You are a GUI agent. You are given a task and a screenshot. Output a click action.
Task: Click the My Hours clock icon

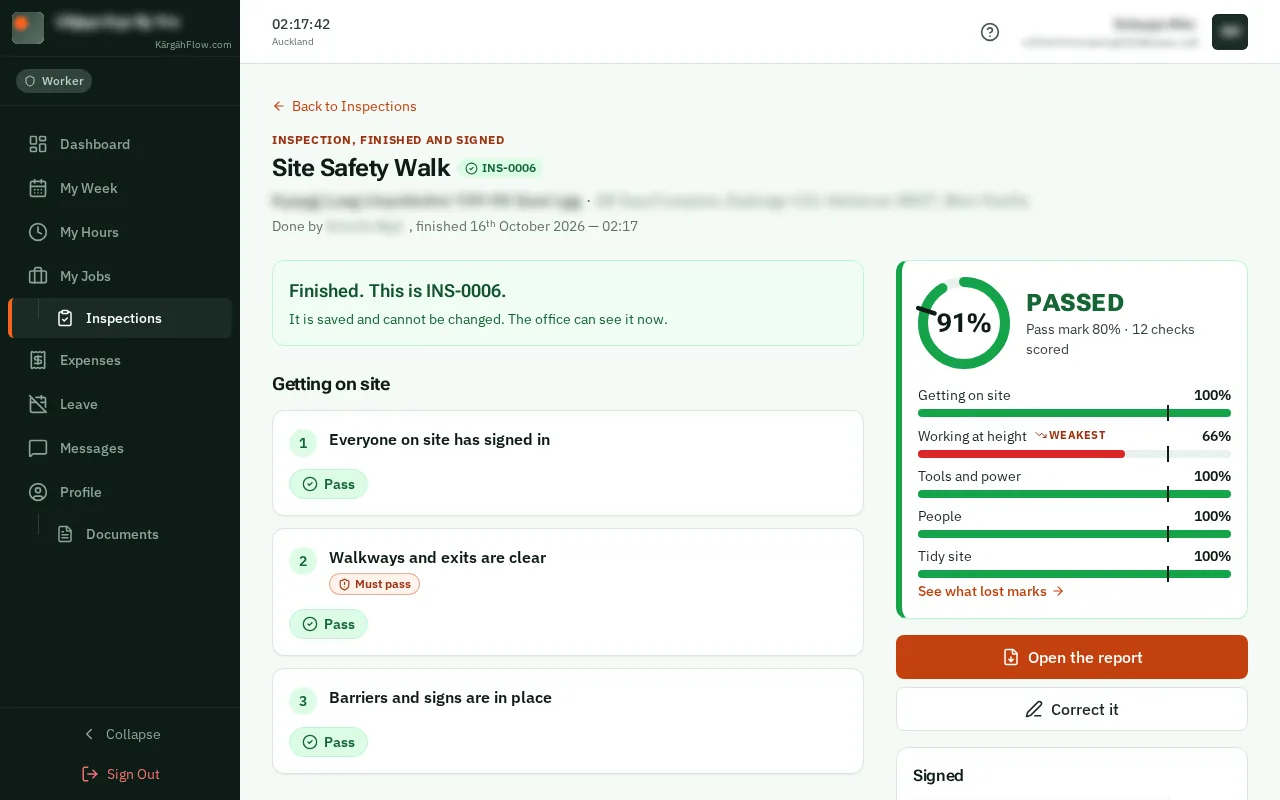pyautogui.click(x=38, y=232)
